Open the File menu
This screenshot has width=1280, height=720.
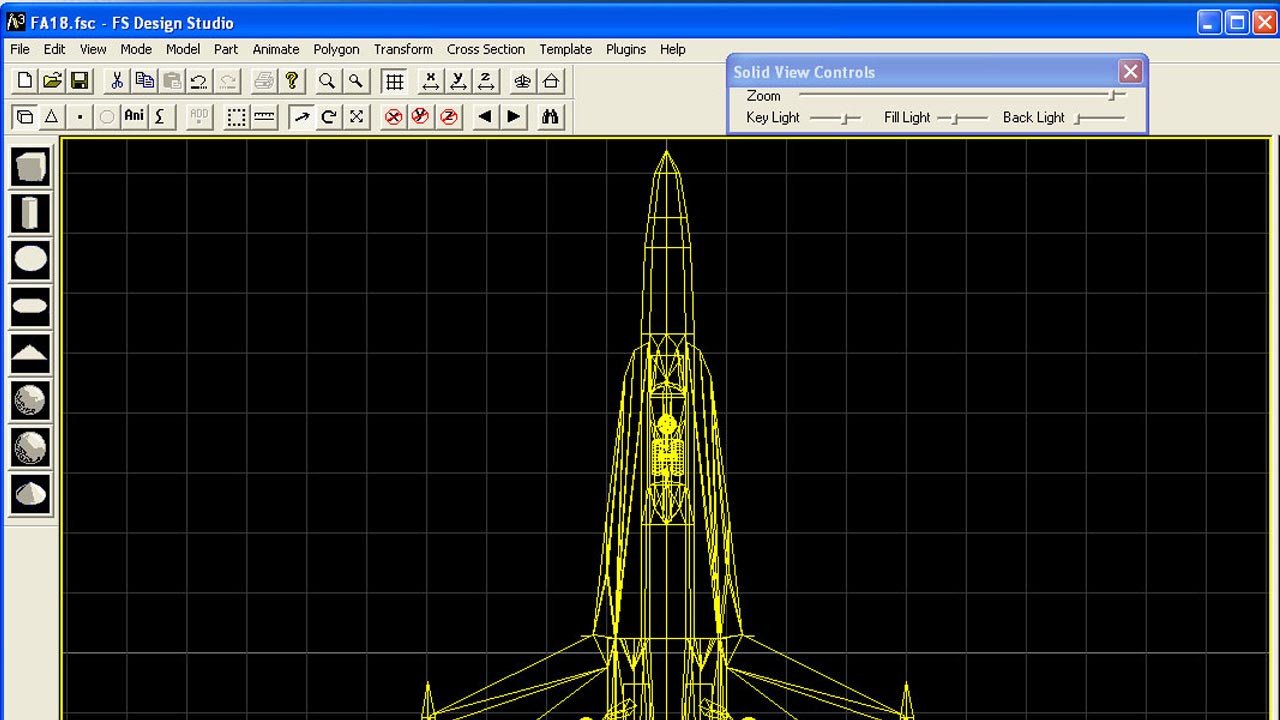20,49
